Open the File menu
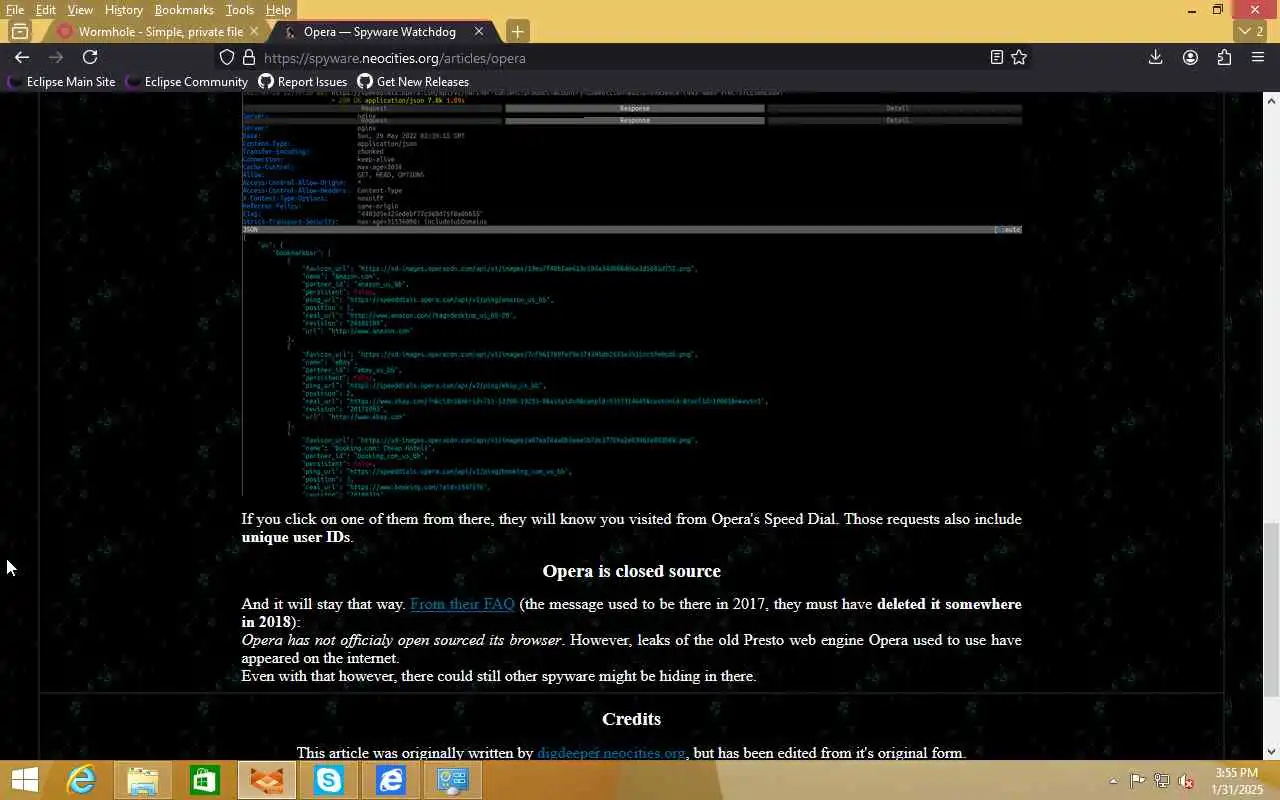 [x=15, y=10]
